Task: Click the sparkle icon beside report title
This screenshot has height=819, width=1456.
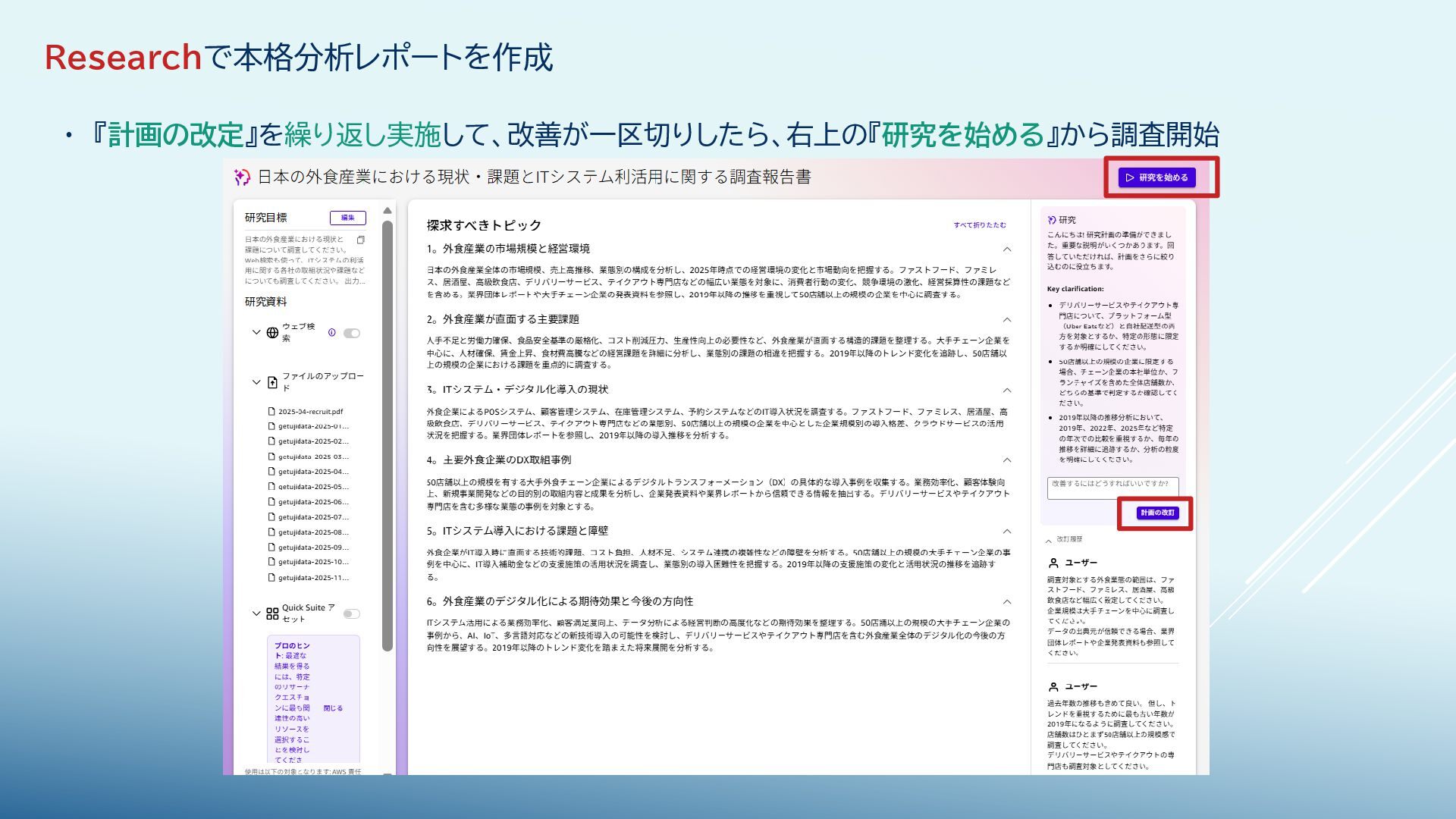Action: tap(242, 177)
